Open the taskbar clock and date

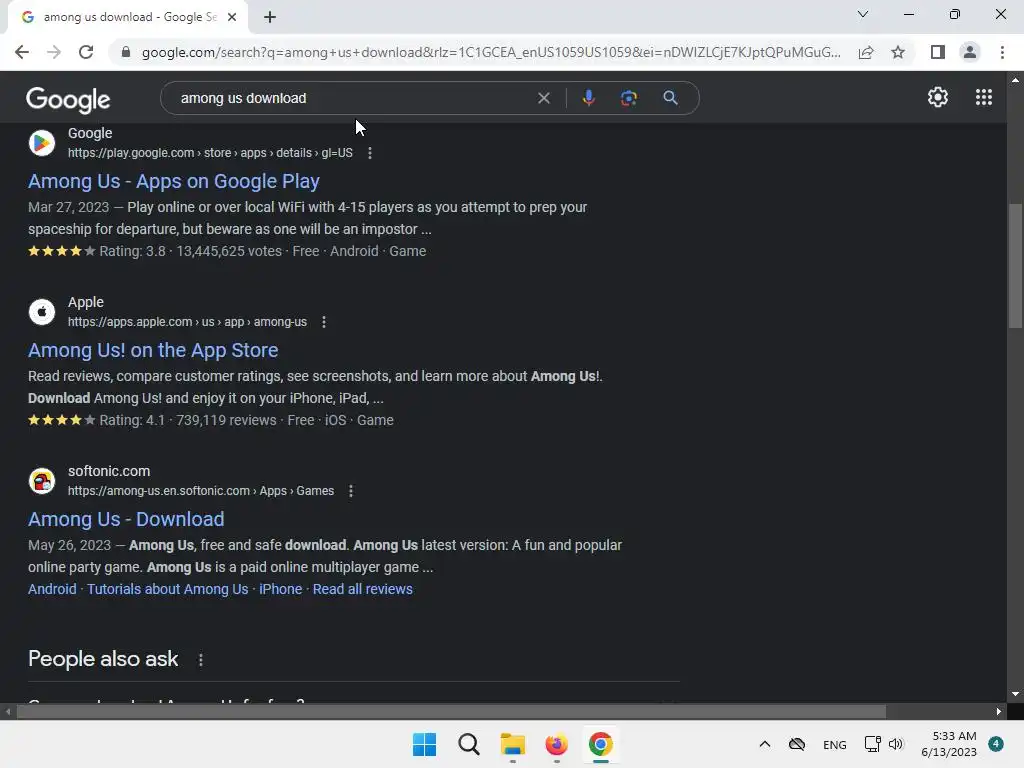point(949,744)
